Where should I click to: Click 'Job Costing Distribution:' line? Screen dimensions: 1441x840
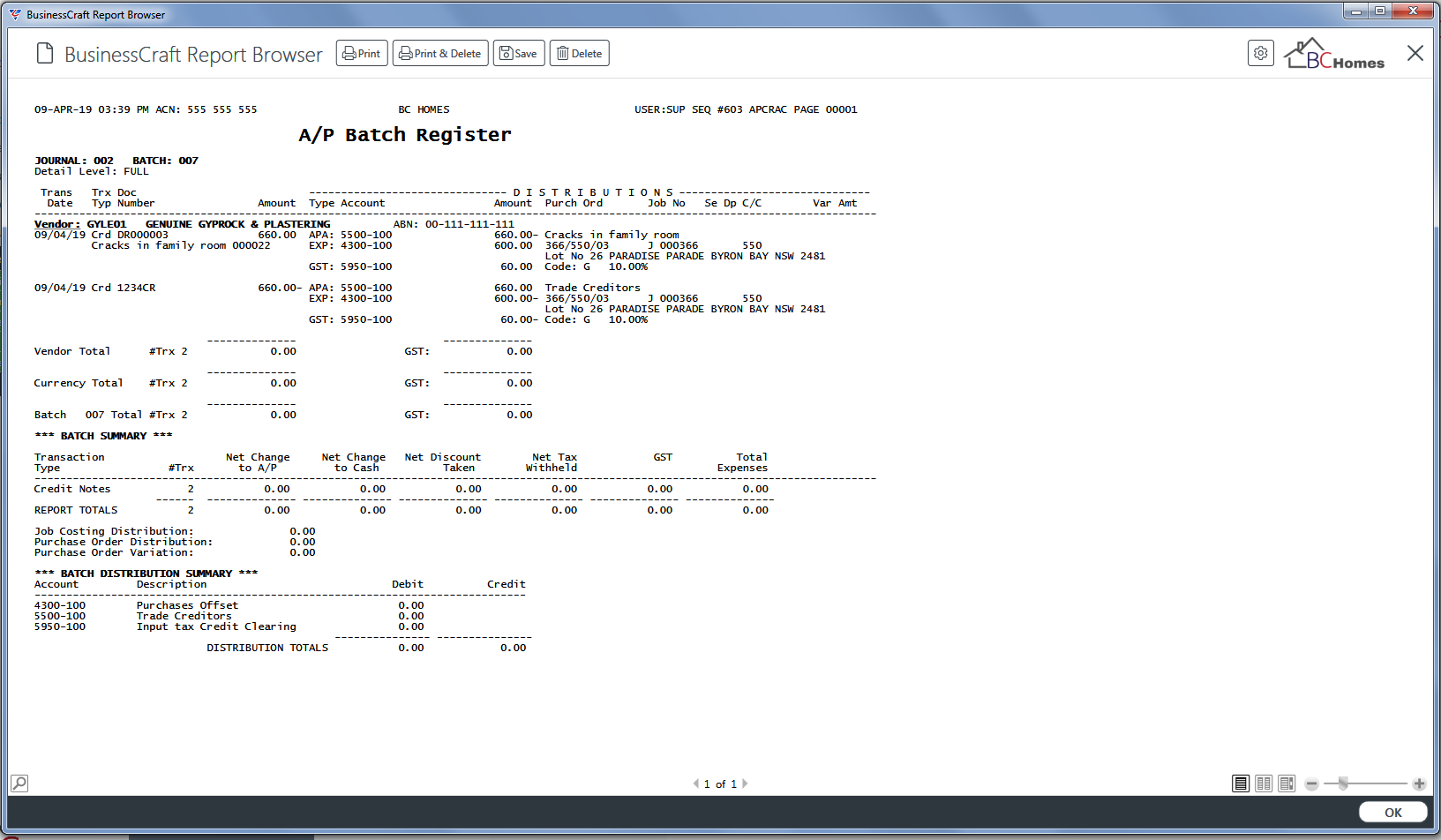[114, 531]
